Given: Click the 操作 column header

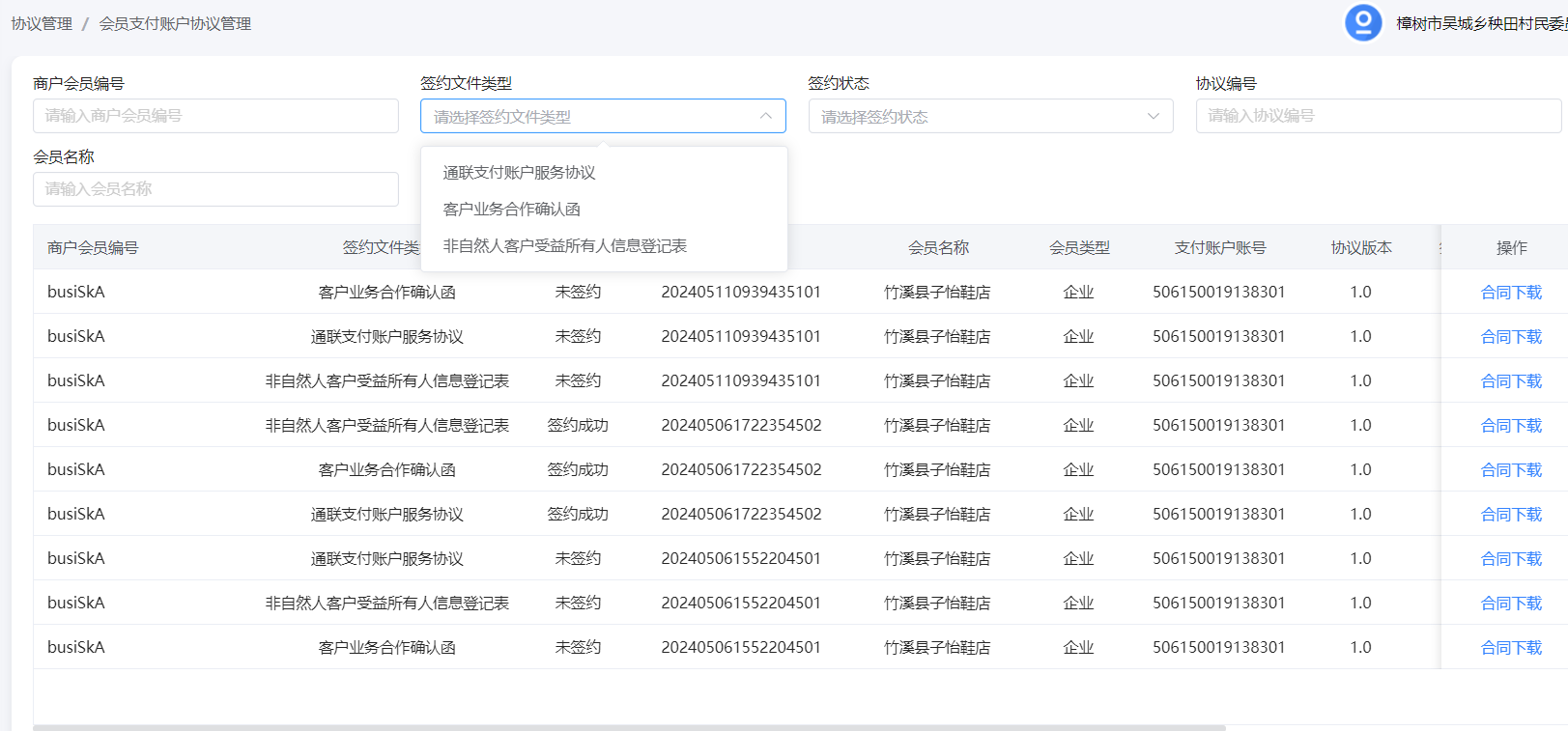Looking at the screenshot, I should pyautogui.click(x=1511, y=248).
